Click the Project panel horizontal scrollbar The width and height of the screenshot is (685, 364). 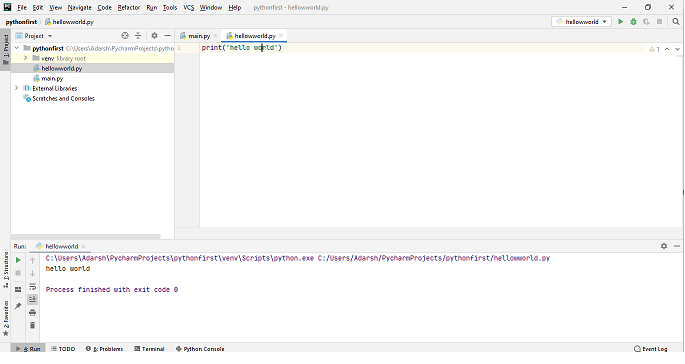tap(86, 236)
